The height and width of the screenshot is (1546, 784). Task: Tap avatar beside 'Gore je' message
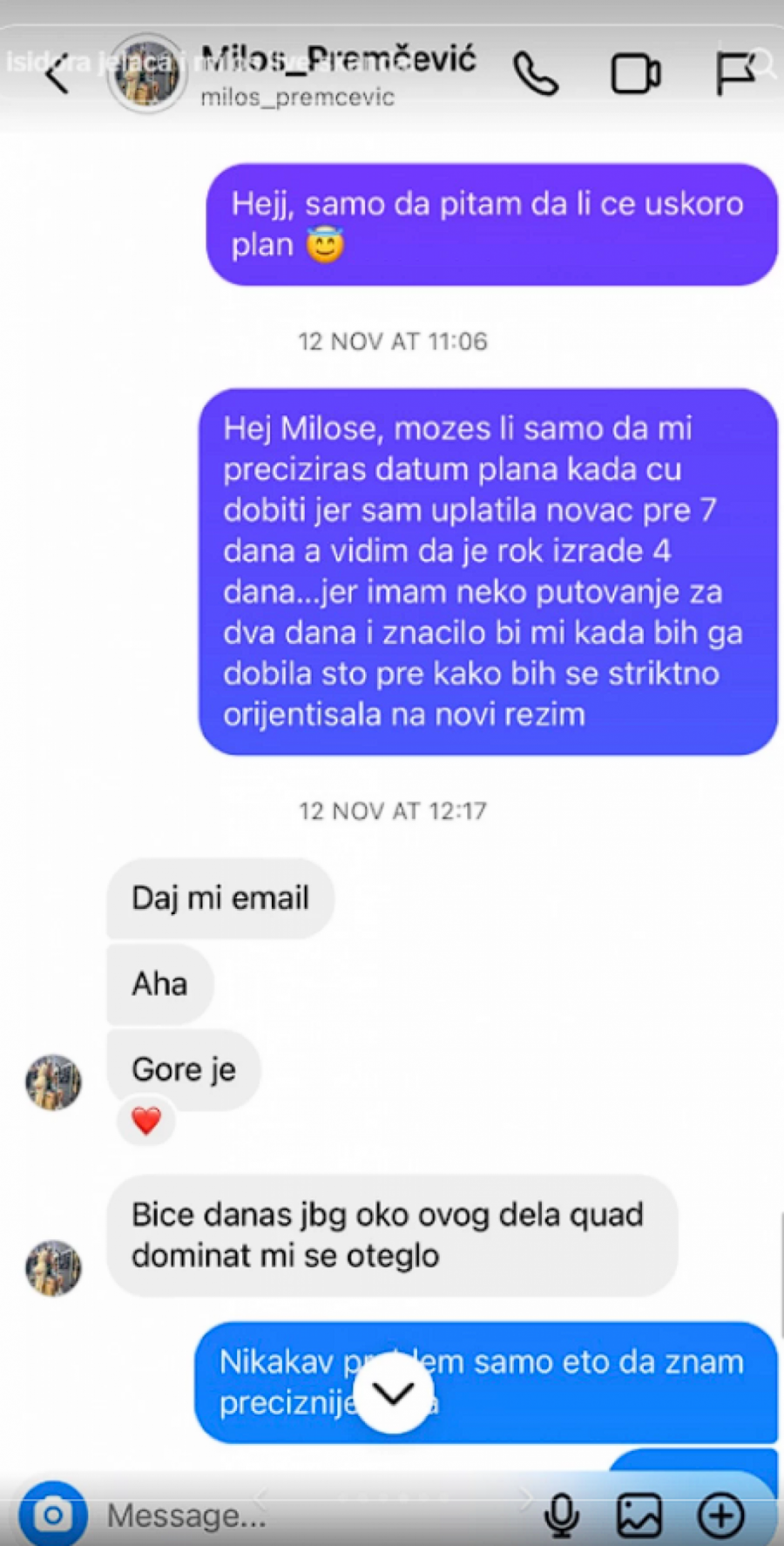[x=53, y=1082]
